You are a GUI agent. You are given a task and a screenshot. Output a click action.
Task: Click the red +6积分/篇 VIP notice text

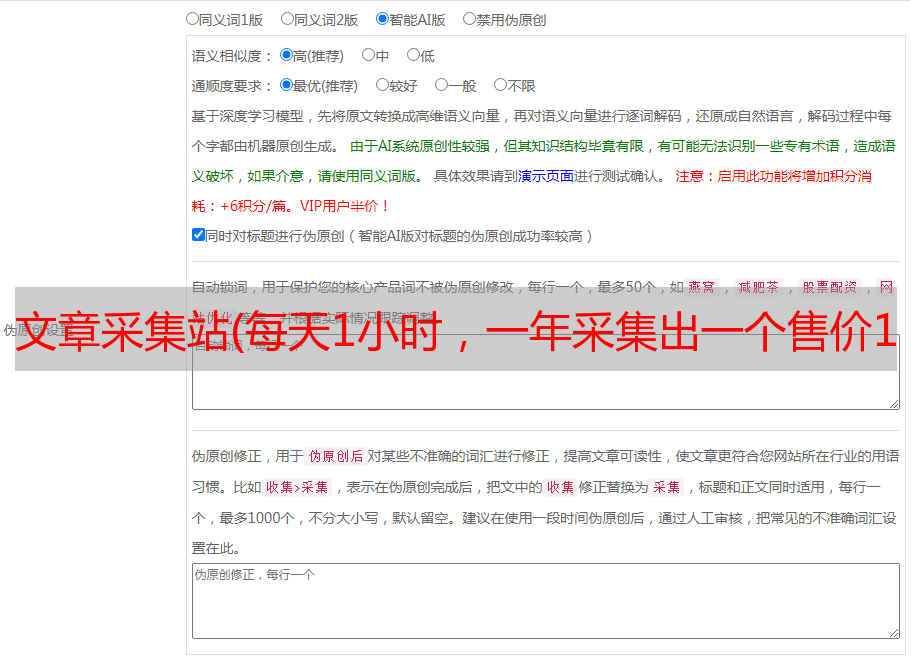coord(290,206)
